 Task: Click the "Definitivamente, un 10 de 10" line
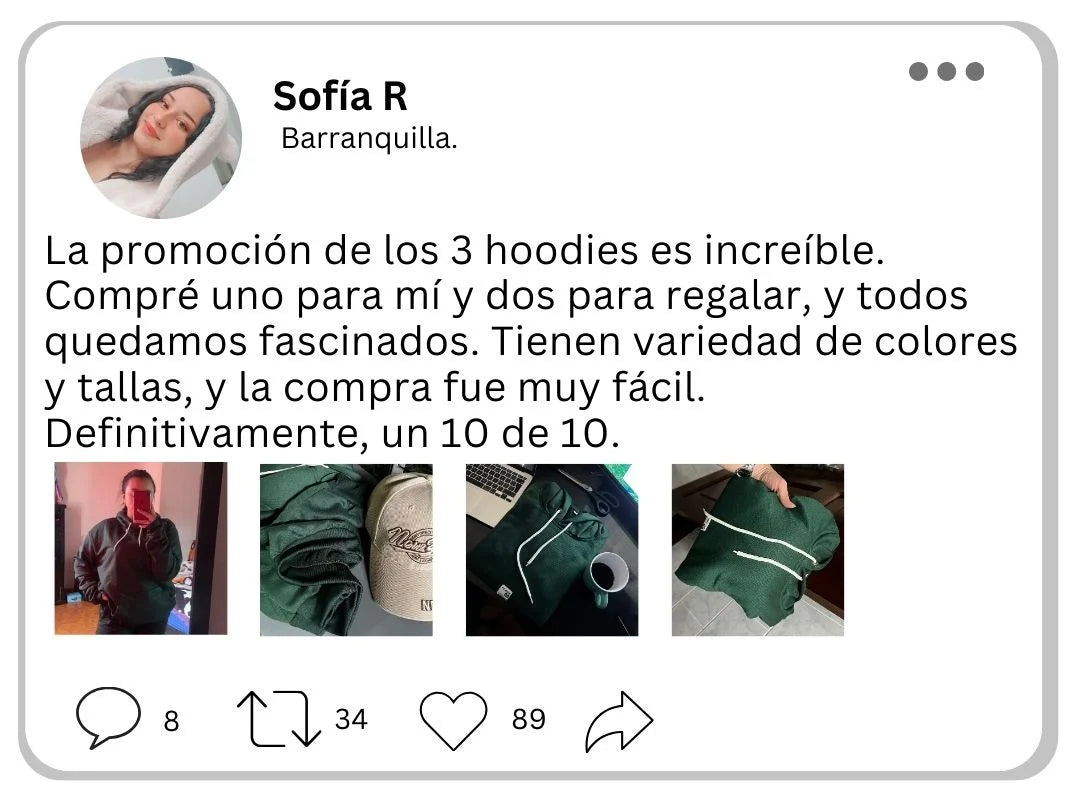tap(332, 433)
